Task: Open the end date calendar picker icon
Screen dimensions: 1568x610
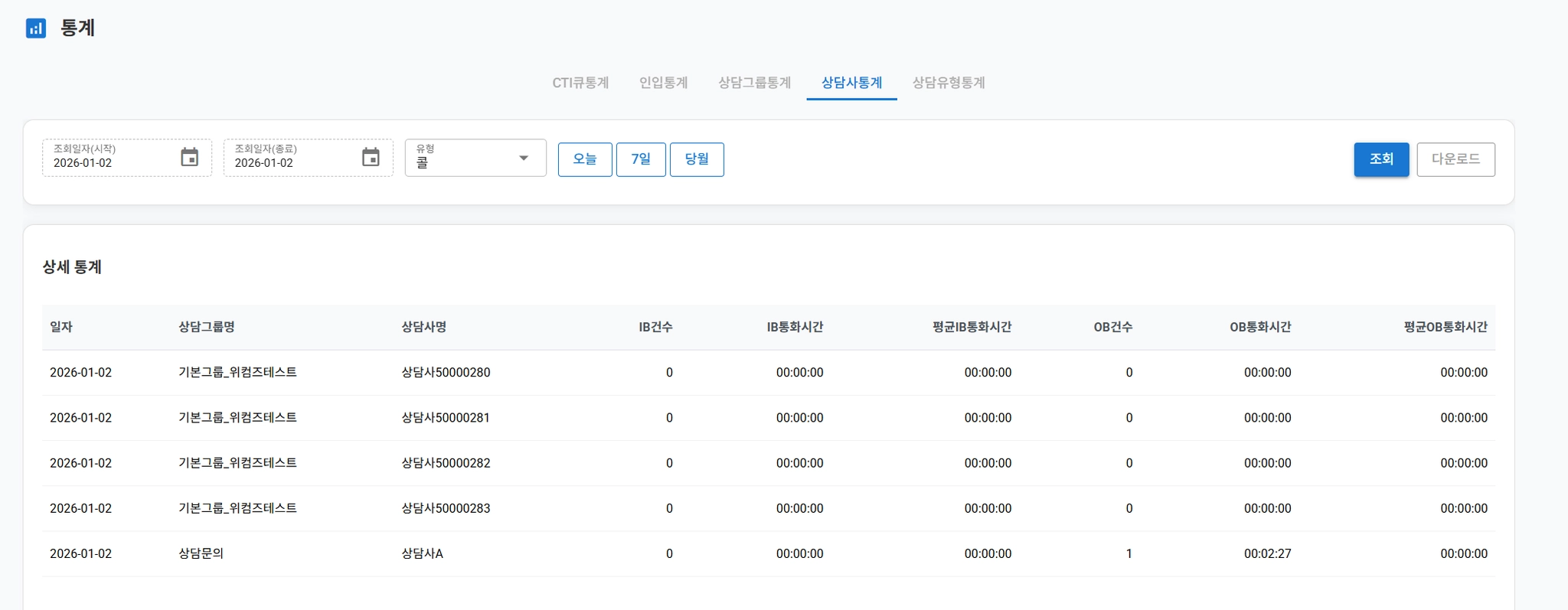Action: [x=371, y=158]
